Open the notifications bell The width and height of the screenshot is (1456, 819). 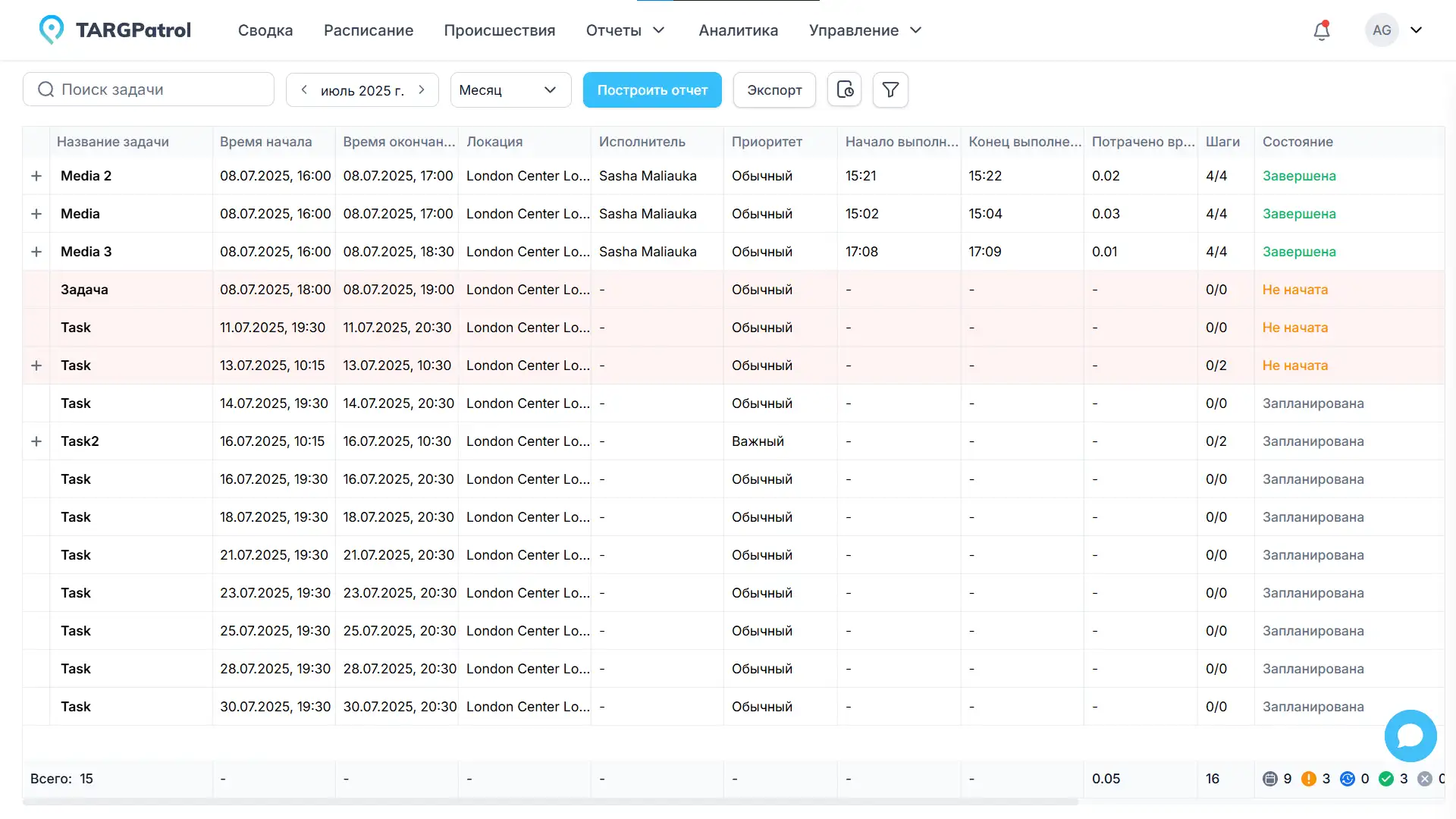point(1322,30)
